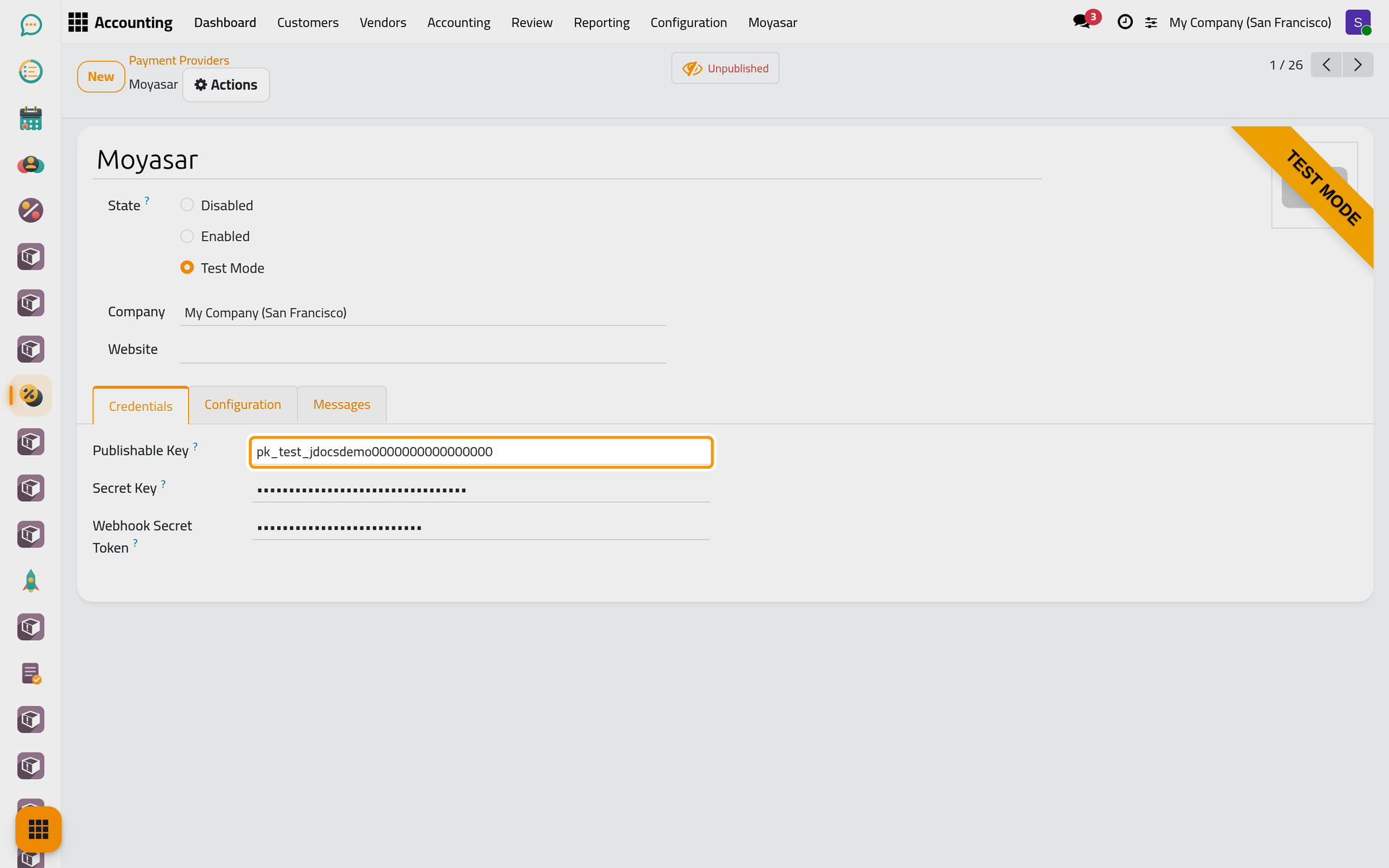Click the rocket icon in sidebar
The image size is (1389, 868).
point(30,581)
